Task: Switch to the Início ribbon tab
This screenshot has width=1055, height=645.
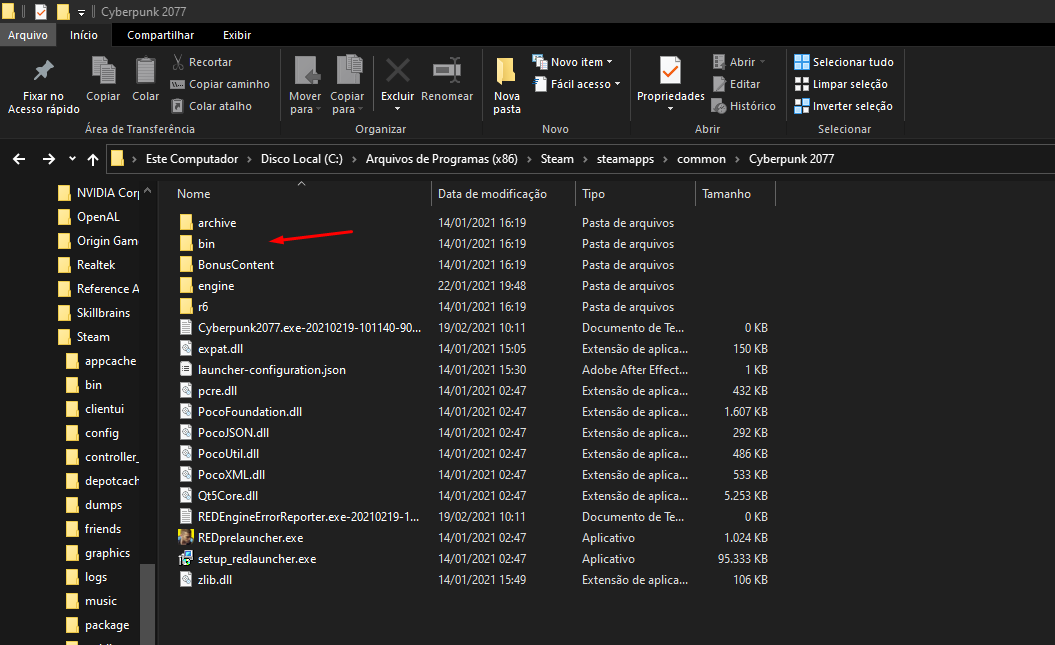Action: tap(83, 35)
